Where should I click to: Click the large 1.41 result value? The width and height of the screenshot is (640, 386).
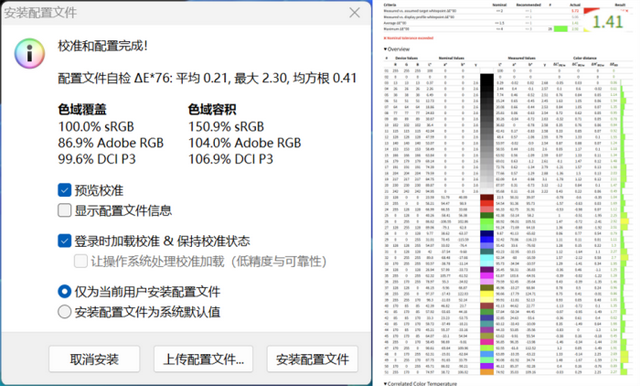click(607, 22)
